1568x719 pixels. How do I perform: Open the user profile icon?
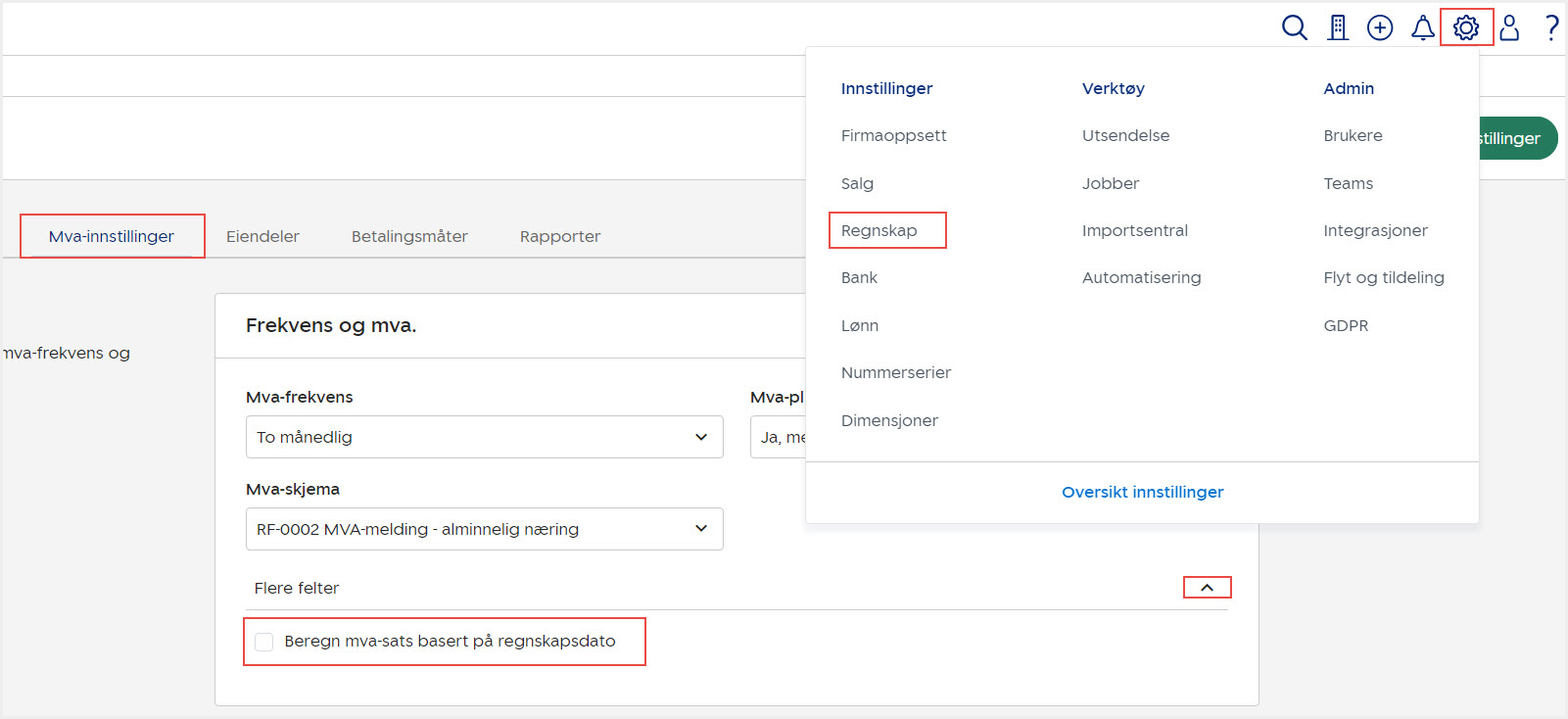(1509, 27)
